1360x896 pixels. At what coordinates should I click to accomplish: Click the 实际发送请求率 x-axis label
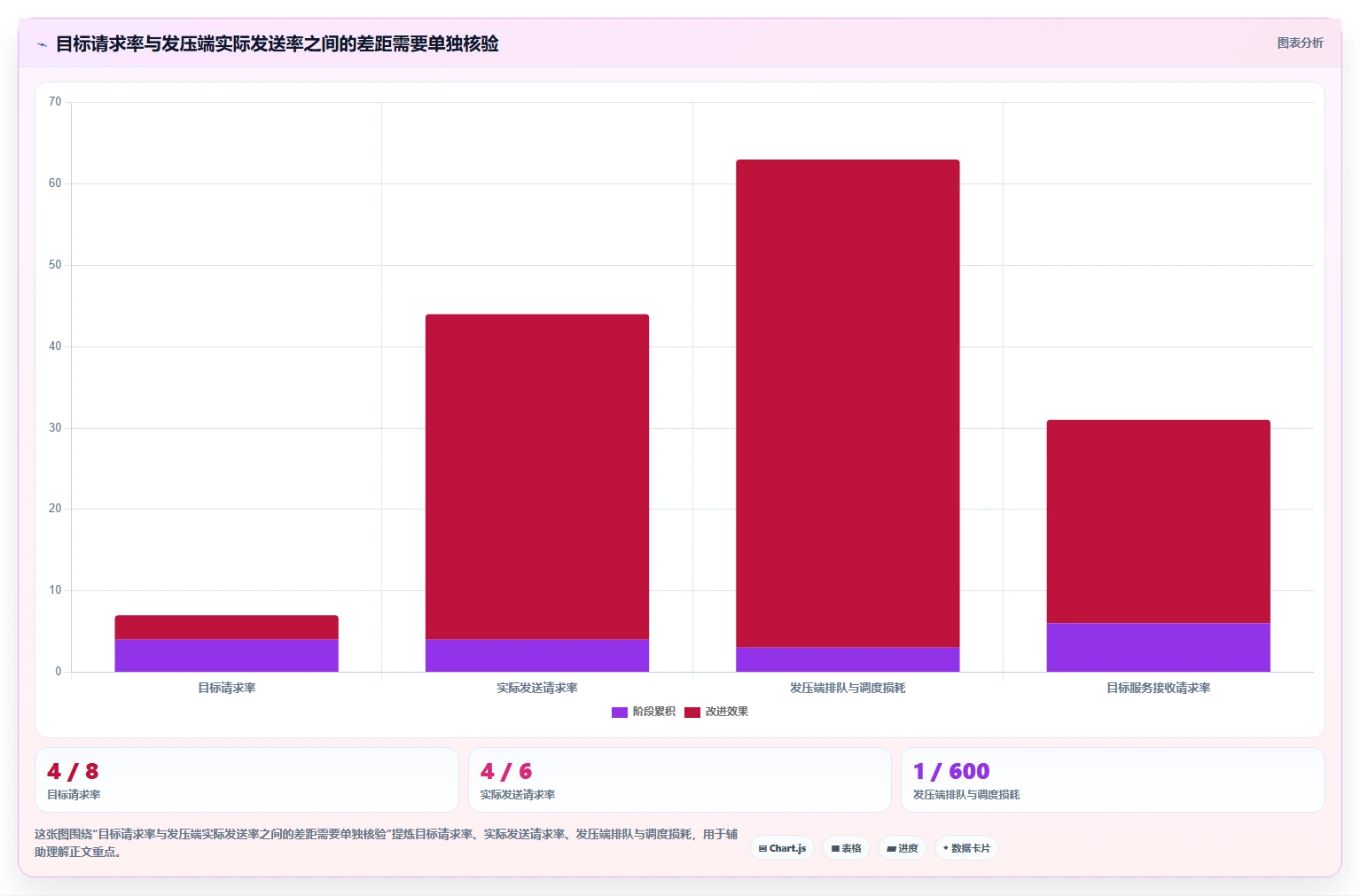tap(537, 688)
